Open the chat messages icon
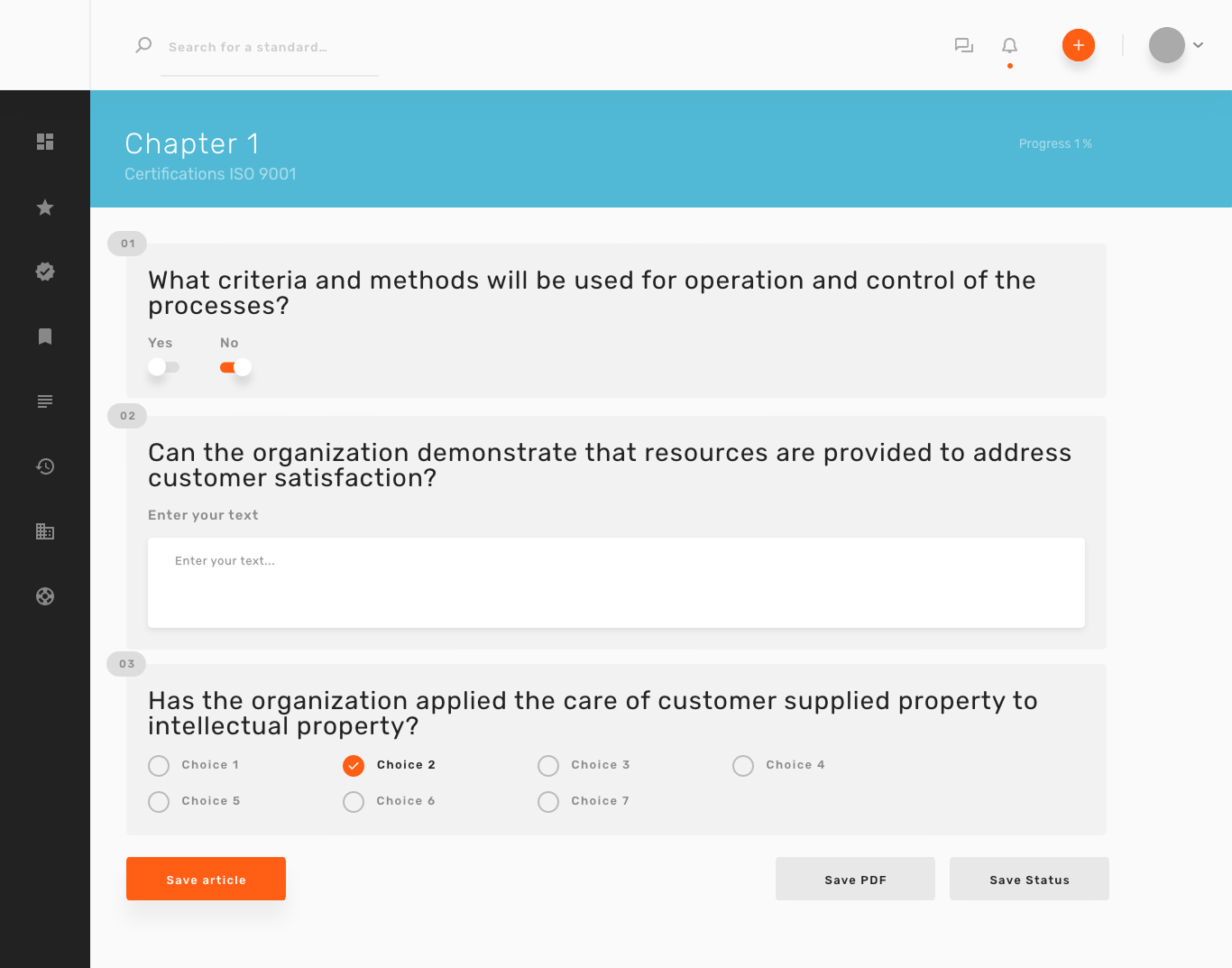The height and width of the screenshot is (968, 1232). click(964, 45)
